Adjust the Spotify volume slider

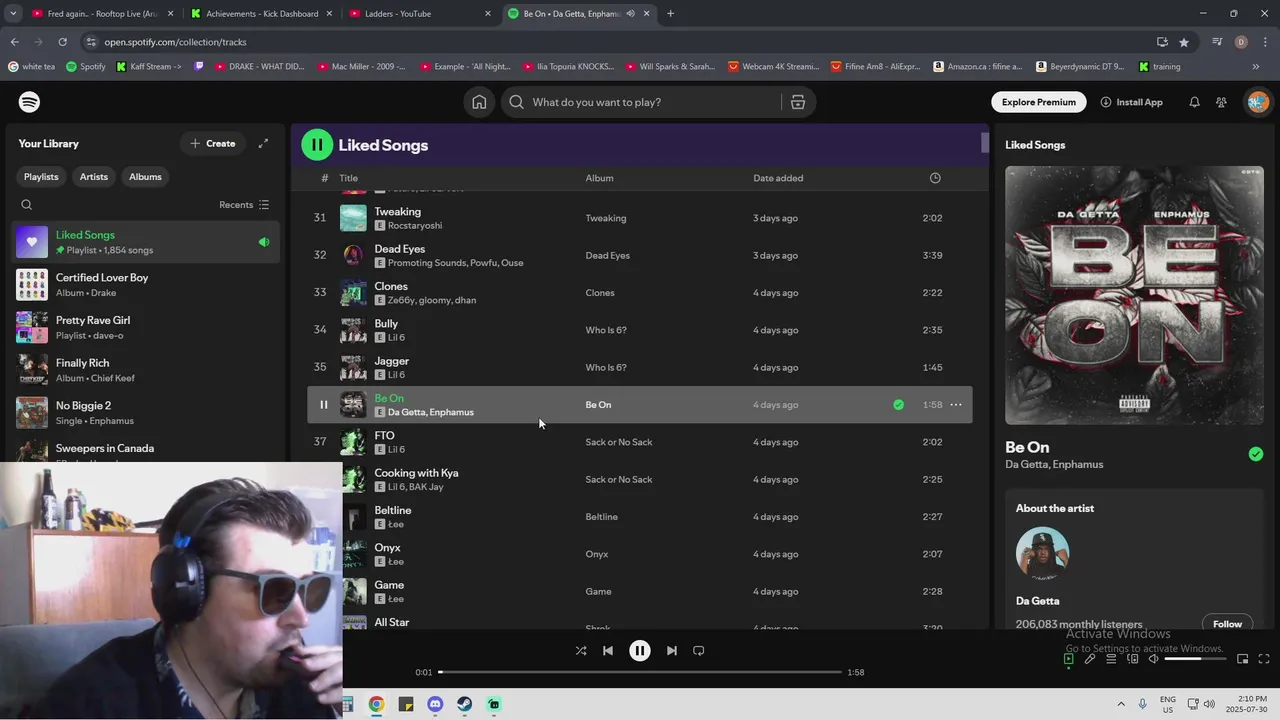[1195, 659]
